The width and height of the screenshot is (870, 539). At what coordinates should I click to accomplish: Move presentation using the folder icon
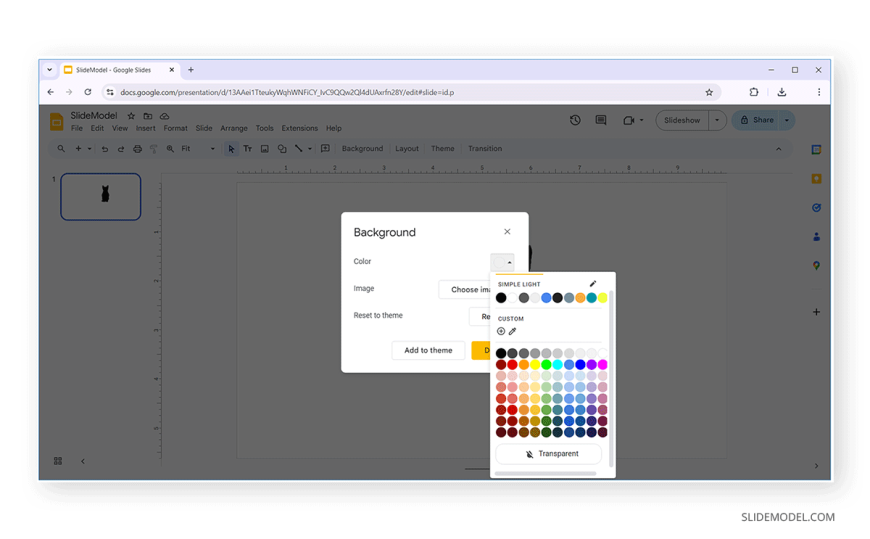pos(148,116)
